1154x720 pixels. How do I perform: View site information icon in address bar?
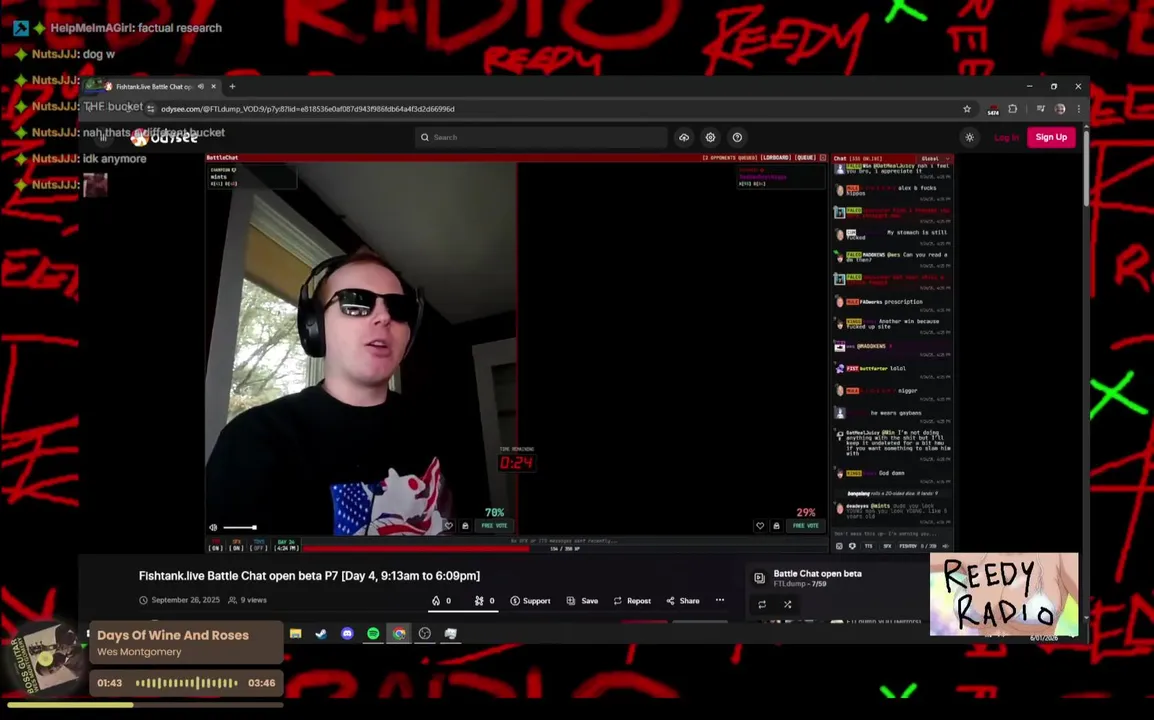(150, 109)
